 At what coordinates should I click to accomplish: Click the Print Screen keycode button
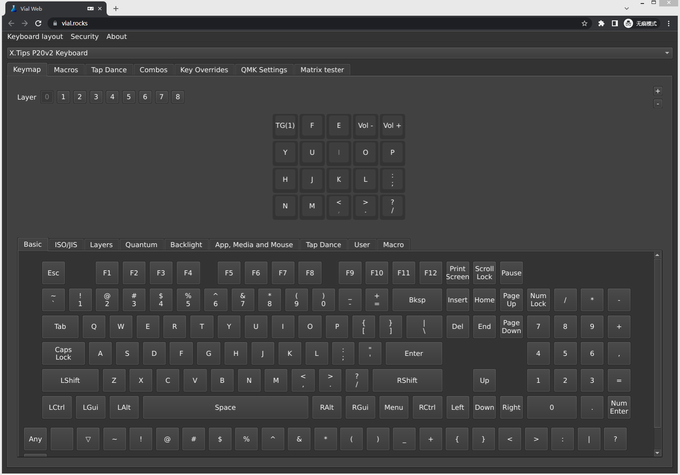click(457, 272)
